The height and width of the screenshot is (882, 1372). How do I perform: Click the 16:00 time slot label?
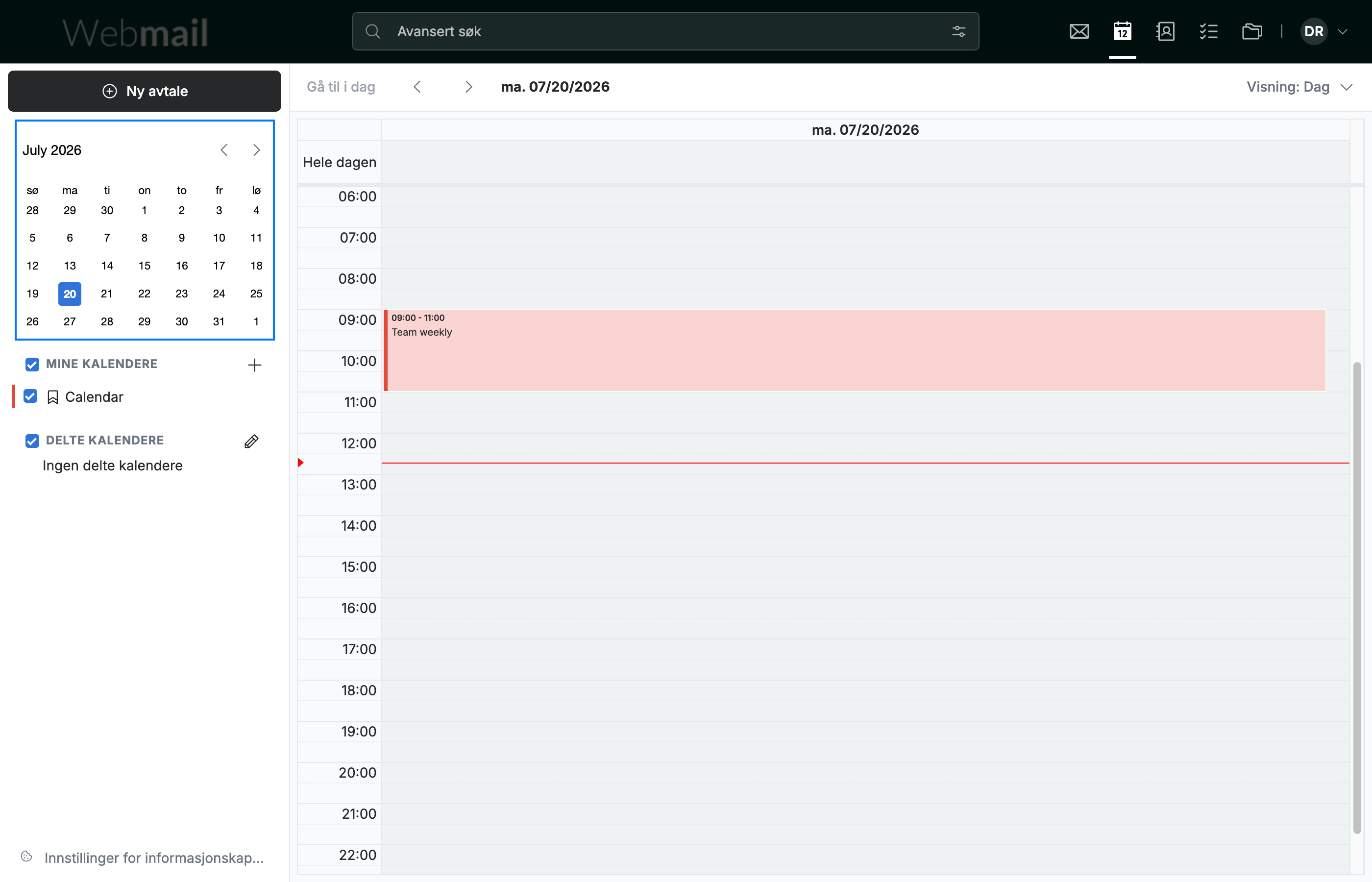(359, 608)
